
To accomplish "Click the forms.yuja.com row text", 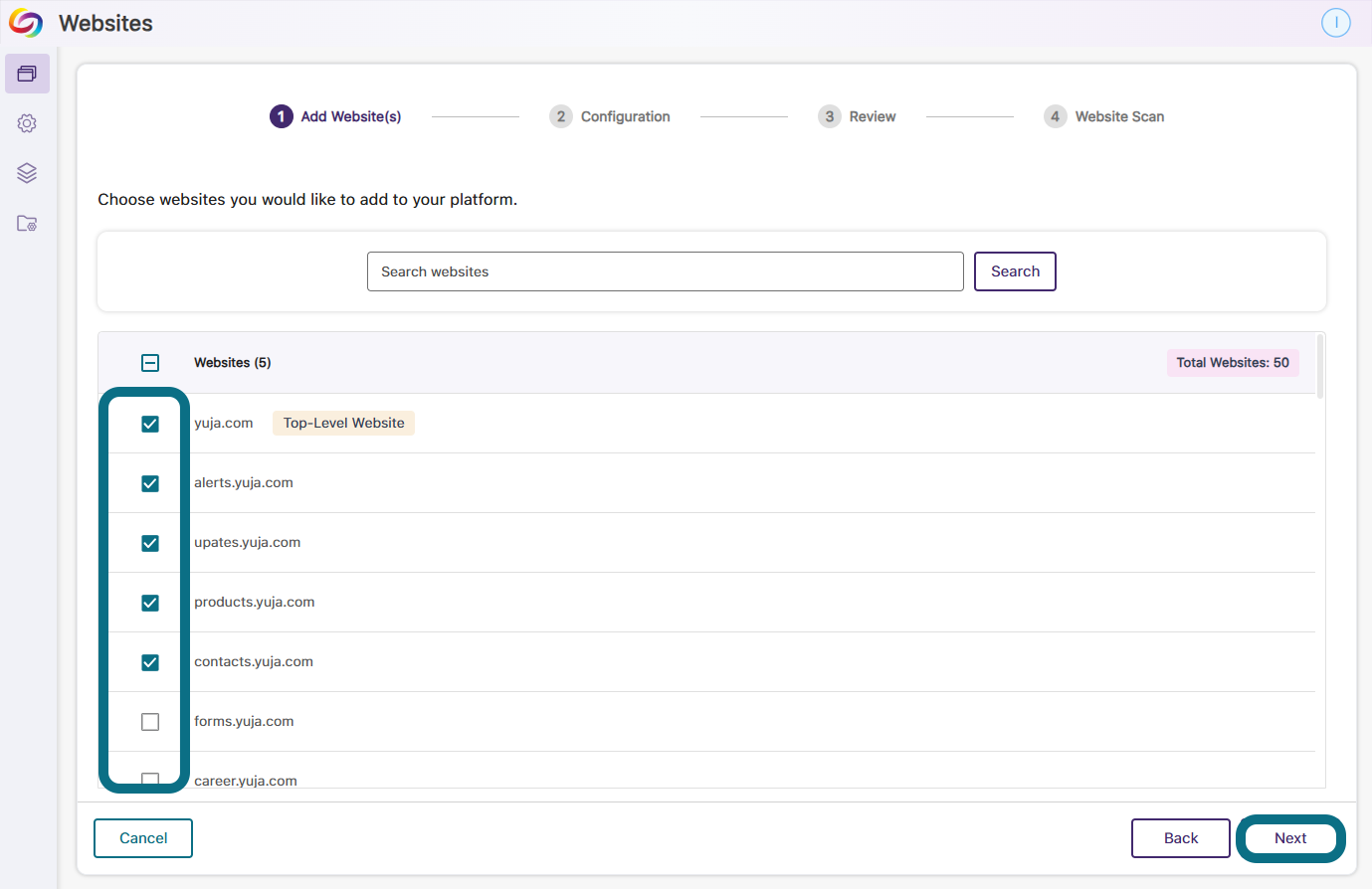I will point(244,721).
